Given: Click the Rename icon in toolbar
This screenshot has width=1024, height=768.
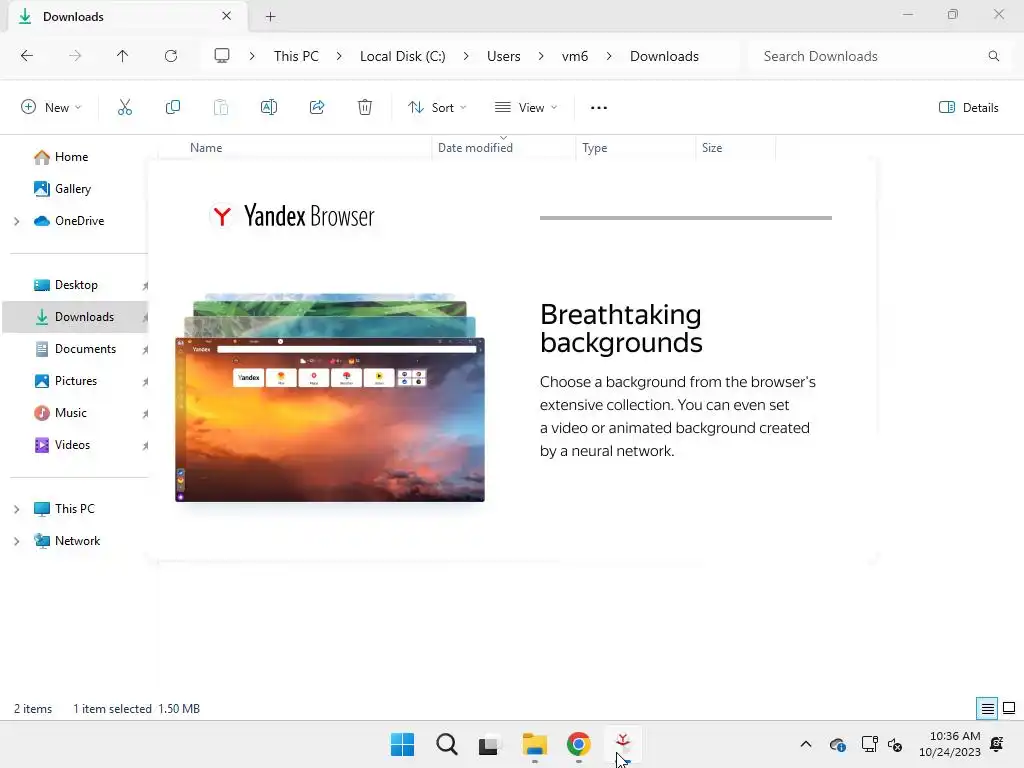Looking at the screenshot, I should tap(268, 107).
